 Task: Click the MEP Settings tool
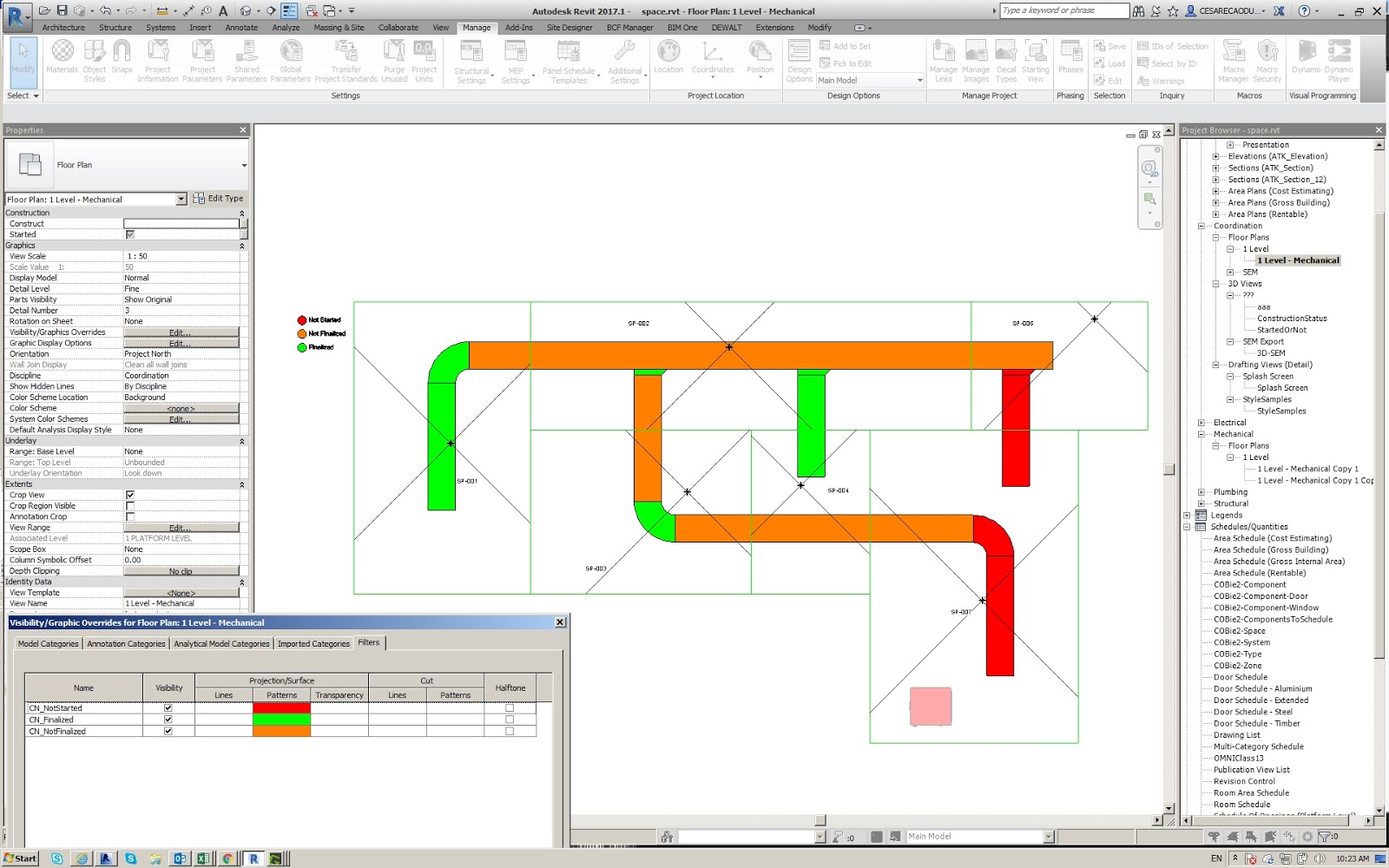[516, 59]
